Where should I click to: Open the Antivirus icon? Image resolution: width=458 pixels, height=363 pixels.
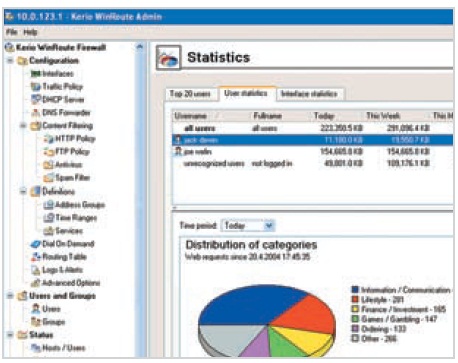(49, 165)
